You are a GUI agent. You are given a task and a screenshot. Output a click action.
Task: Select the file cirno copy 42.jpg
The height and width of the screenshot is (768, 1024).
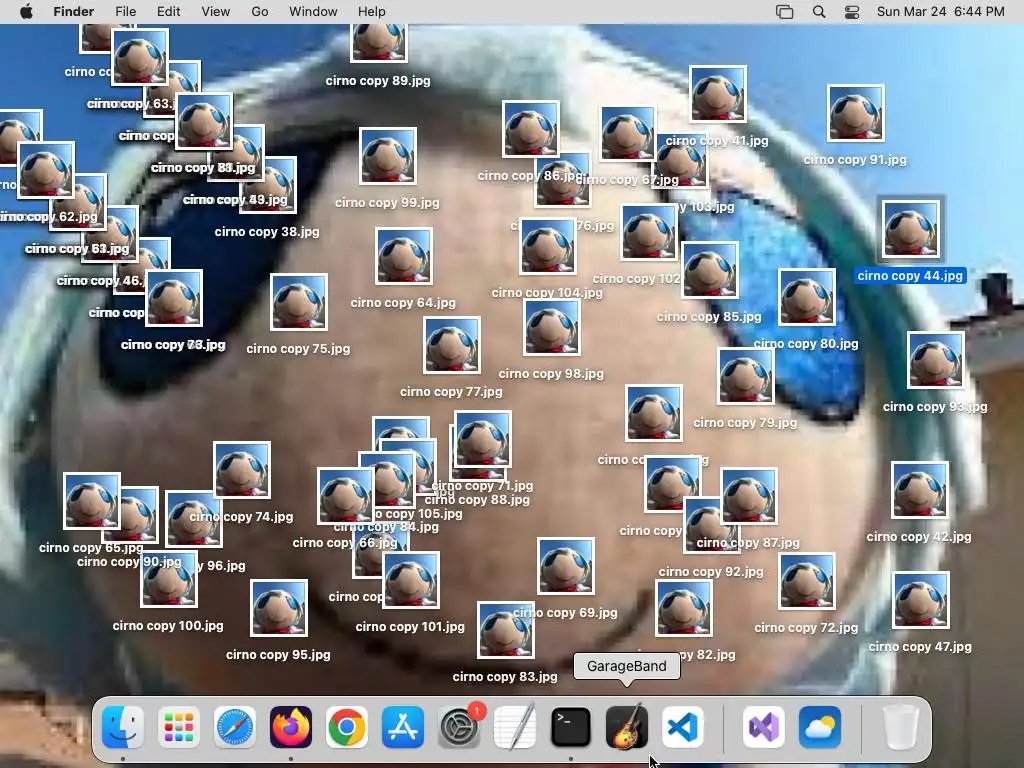click(920, 490)
